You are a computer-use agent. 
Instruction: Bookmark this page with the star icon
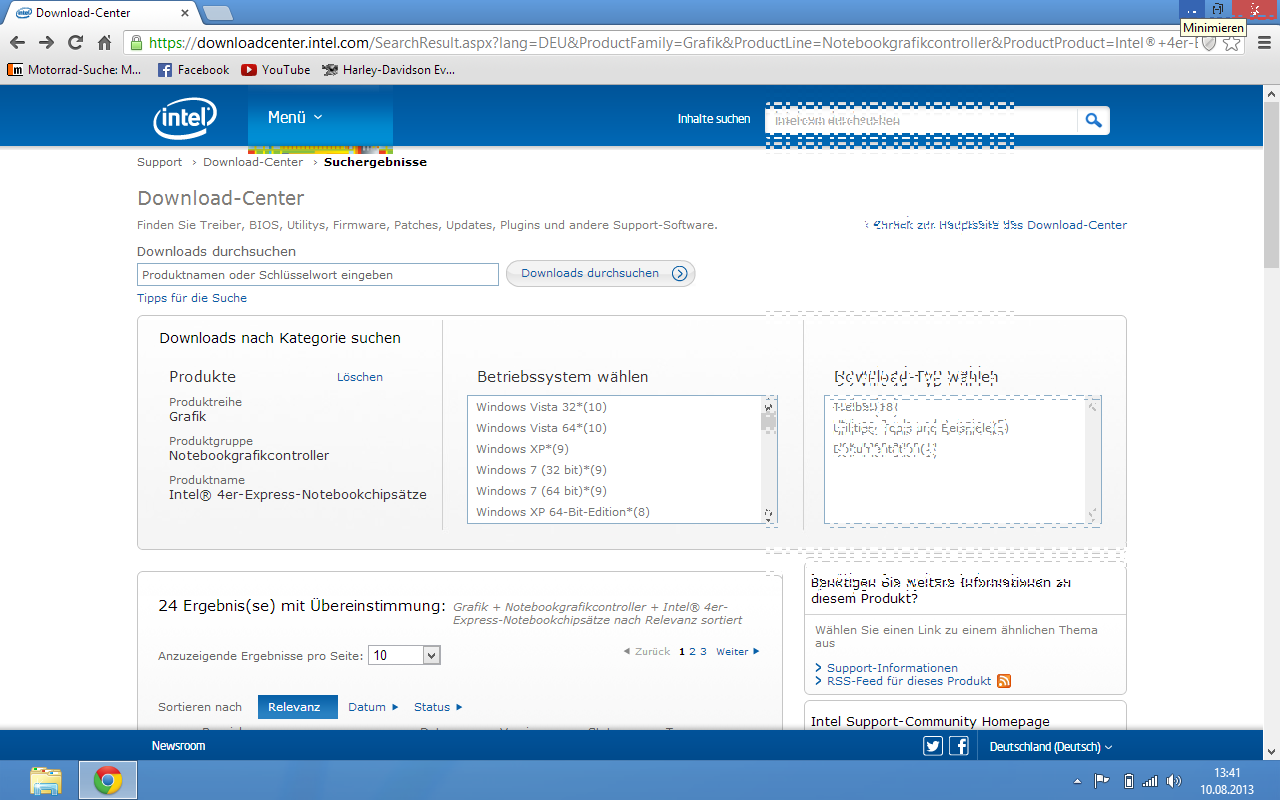pos(1232,43)
